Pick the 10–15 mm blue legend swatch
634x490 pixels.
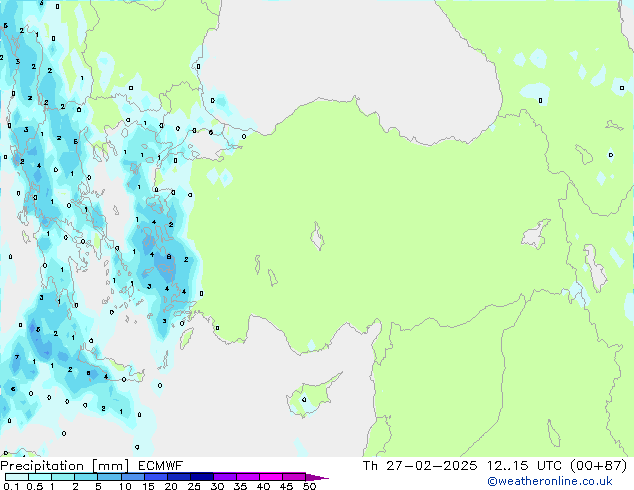coord(132,477)
